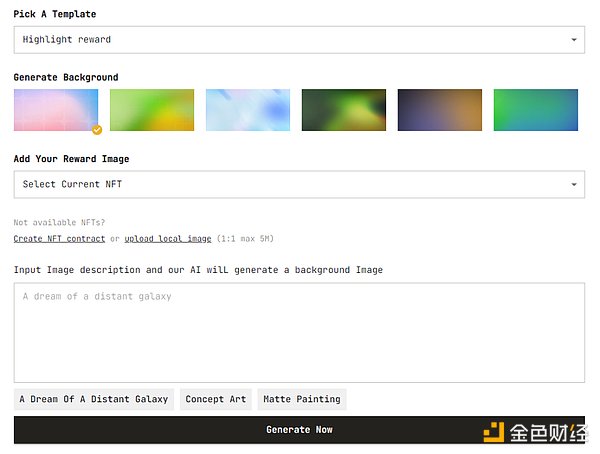The image size is (600, 454).
Task: Choose the green-yellow gradient background
Action: (152, 110)
